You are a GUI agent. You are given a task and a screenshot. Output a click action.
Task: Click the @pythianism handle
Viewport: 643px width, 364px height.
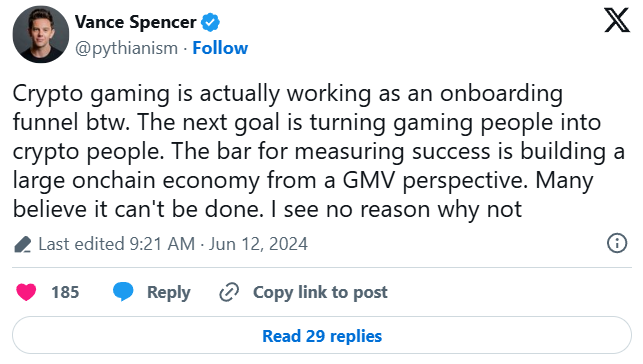pyautogui.click(x=126, y=48)
